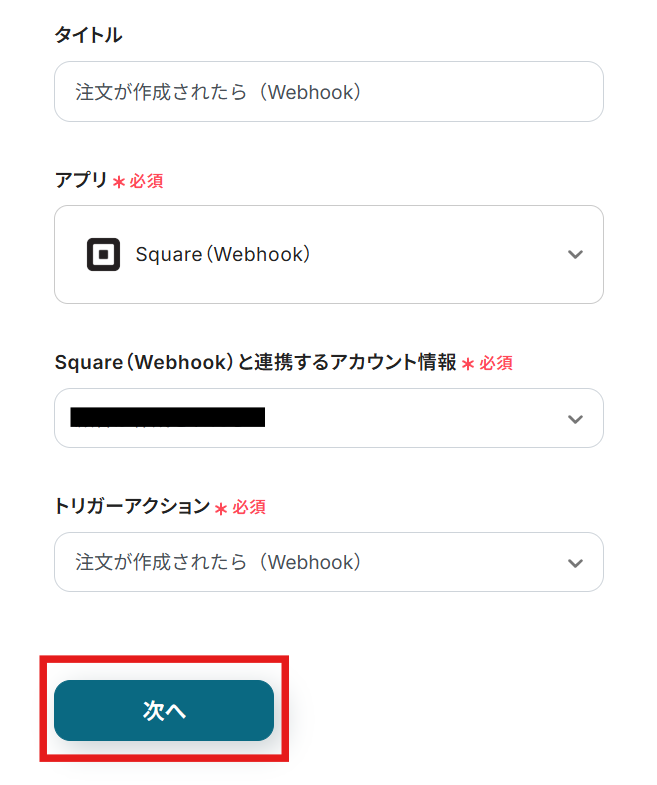Click the 必須 tag next to アプリ
Viewport: 657px width, 785px height.
tap(146, 182)
